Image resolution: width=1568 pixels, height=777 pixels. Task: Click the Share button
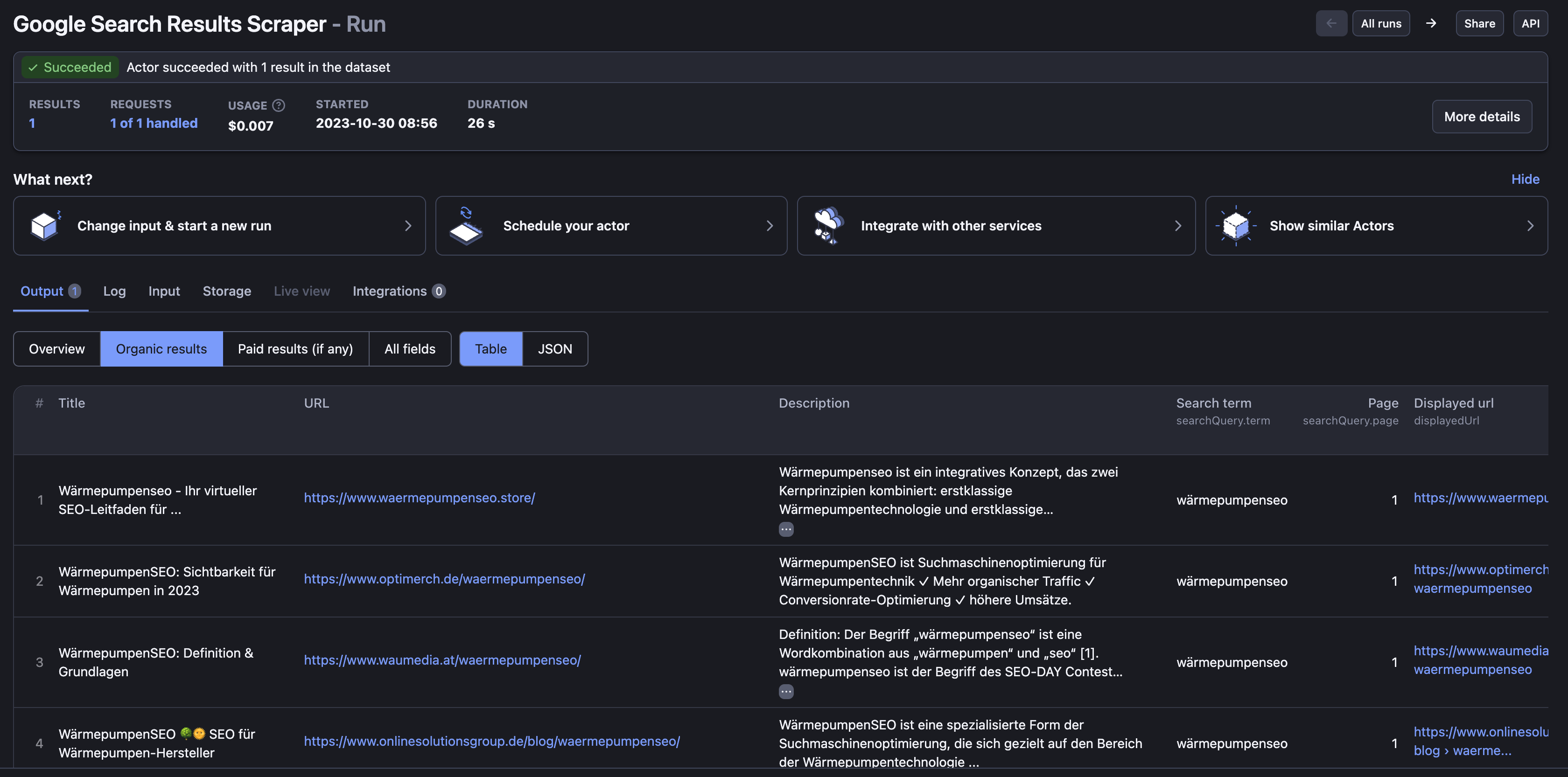click(1479, 24)
